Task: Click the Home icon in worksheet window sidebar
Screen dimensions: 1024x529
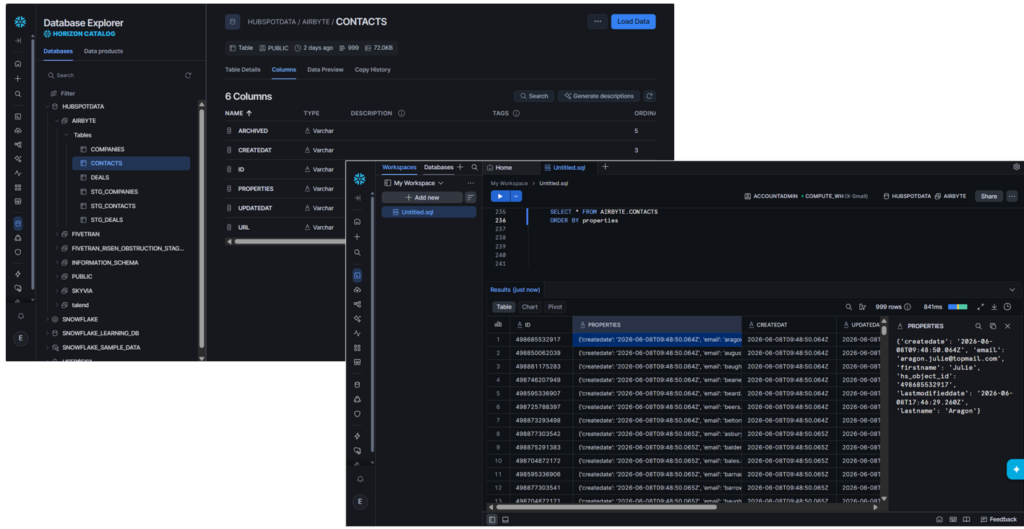Action: 357,221
